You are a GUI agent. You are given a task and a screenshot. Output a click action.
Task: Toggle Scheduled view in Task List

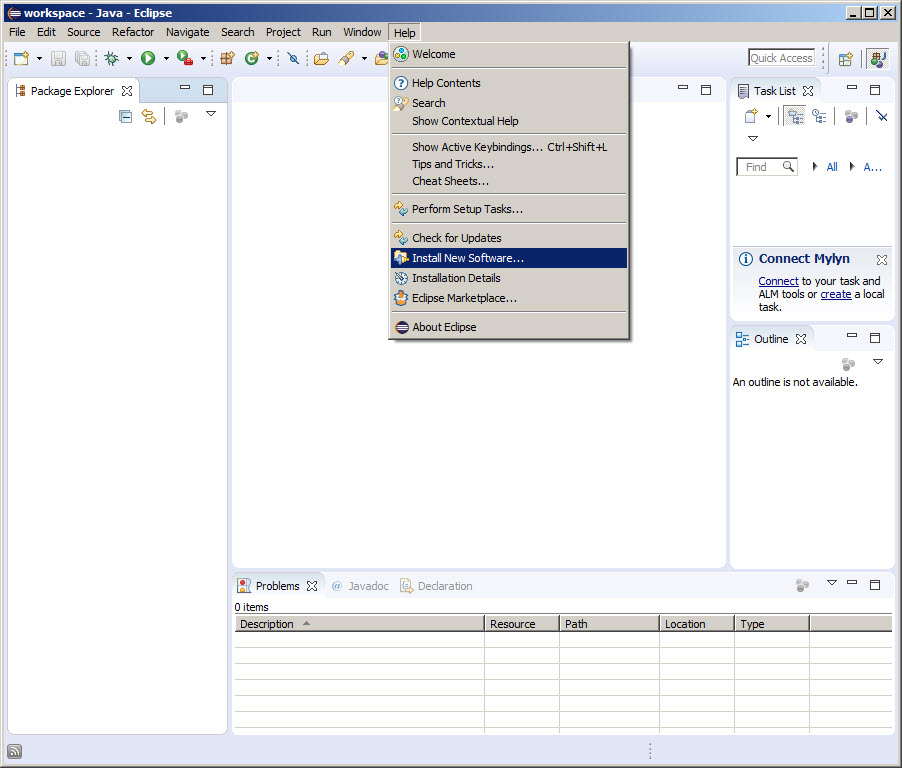pos(819,116)
